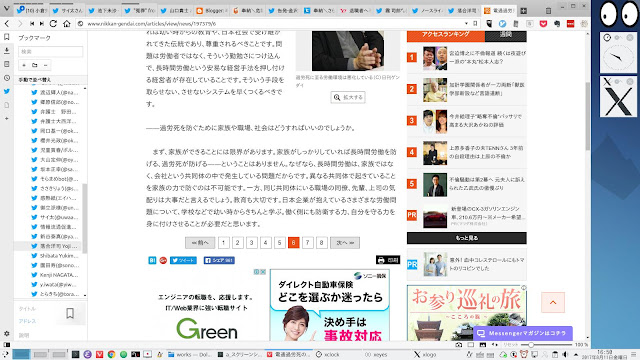Select the access ranking tab
Image resolution: width=640 pixels, height=360 pixels.
coord(446,36)
